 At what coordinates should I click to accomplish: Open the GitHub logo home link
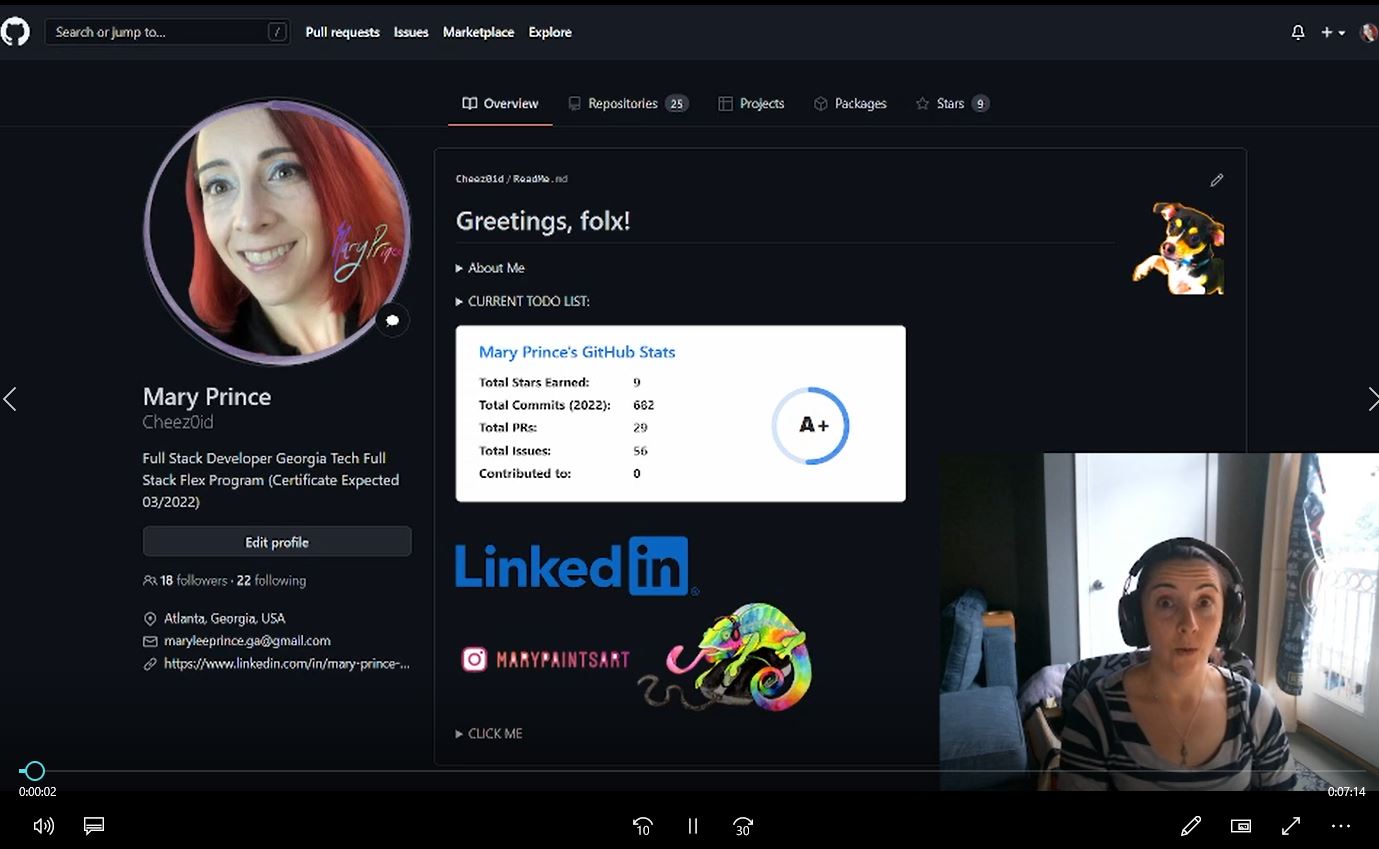pyautogui.click(x=15, y=32)
